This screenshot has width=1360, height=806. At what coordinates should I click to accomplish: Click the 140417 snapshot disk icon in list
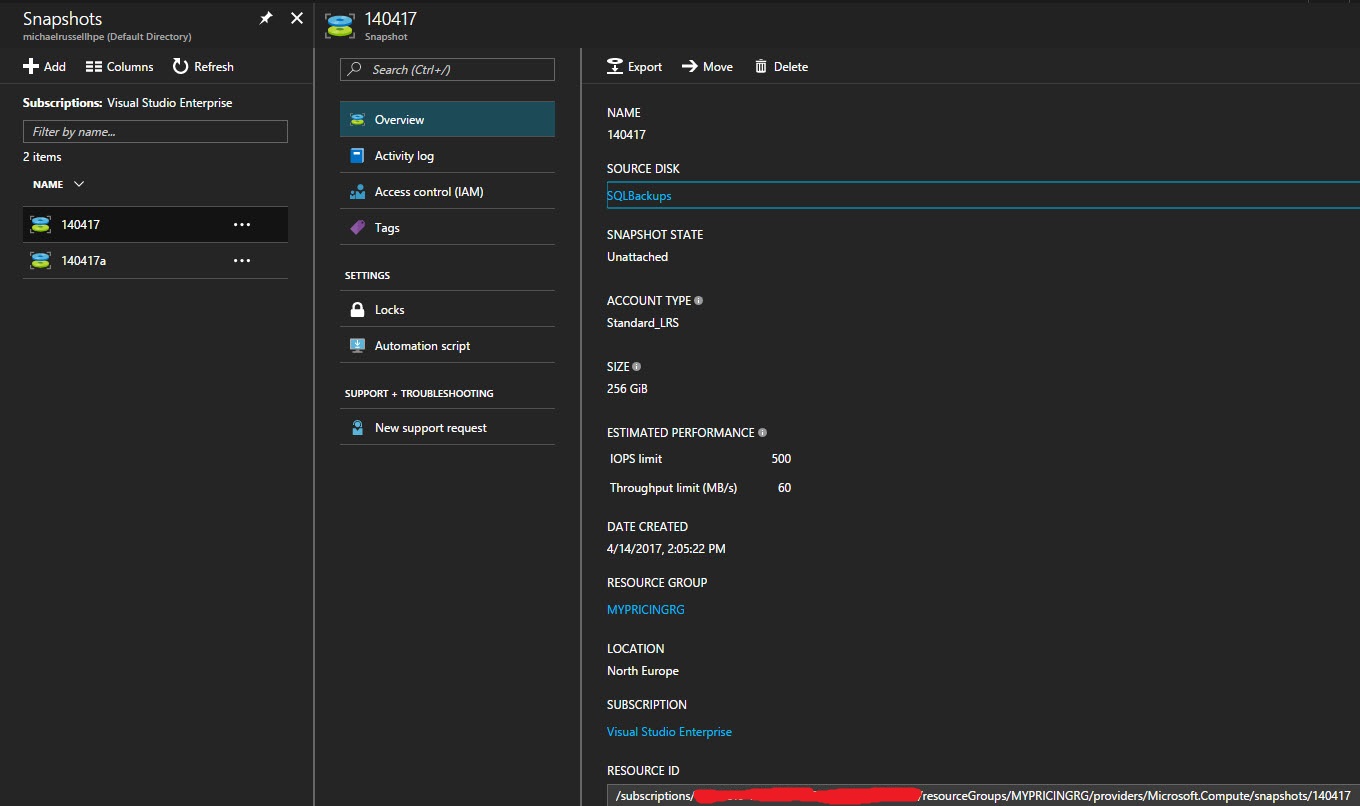(x=40, y=224)
